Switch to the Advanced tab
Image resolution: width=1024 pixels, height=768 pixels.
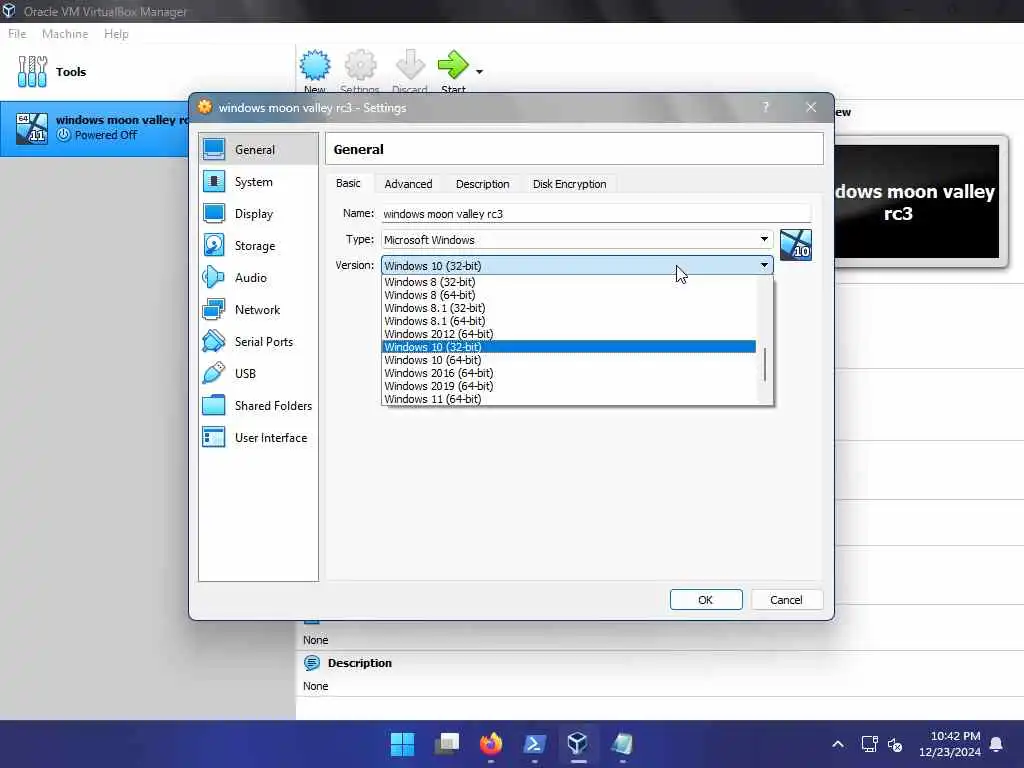click(408, 184)
